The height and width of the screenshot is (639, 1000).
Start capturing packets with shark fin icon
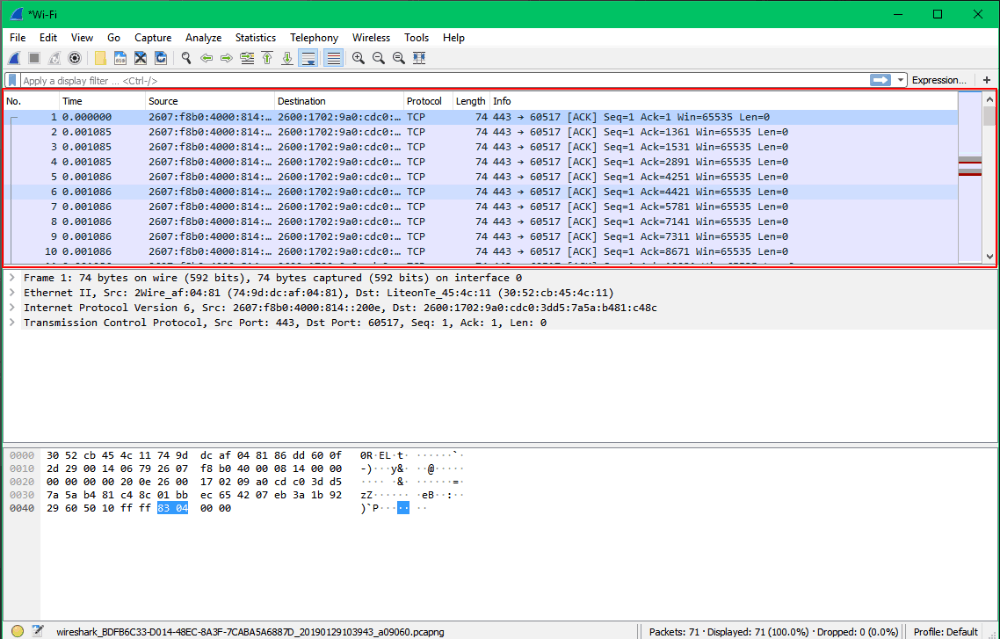[x=14, y=58]
